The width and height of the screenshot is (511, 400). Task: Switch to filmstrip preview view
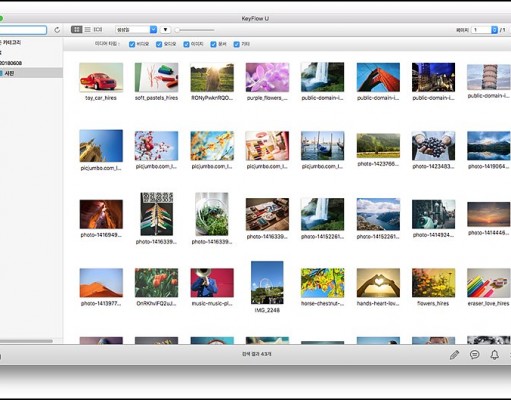pyautogui.click(x=98, y=30)
